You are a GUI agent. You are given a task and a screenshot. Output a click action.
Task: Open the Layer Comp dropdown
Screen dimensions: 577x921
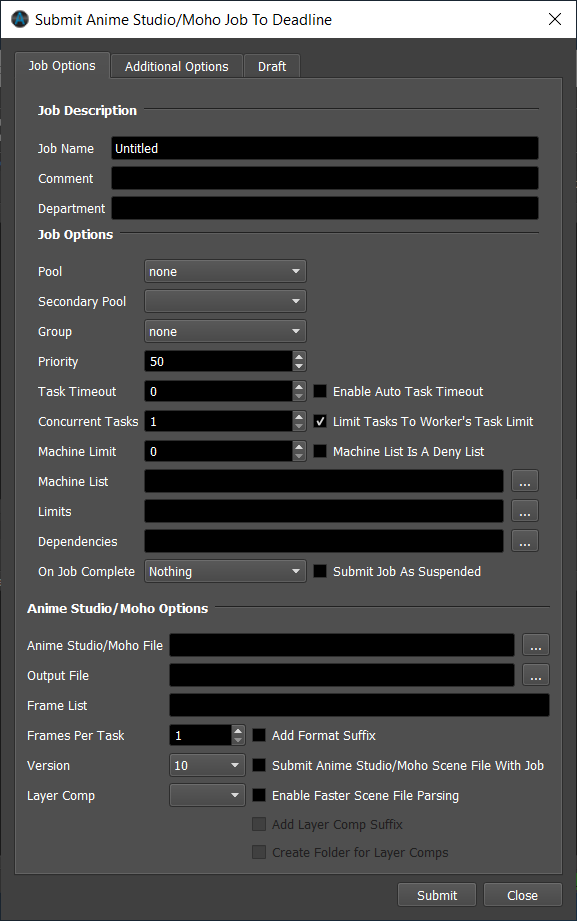point(207,795)
